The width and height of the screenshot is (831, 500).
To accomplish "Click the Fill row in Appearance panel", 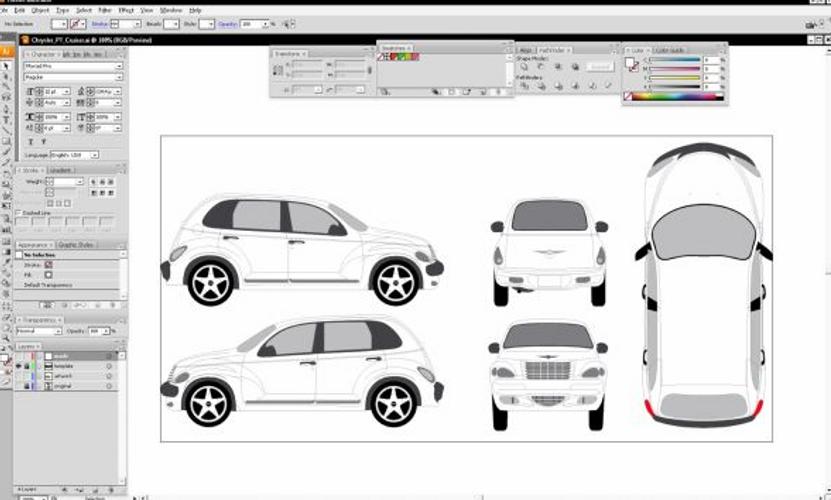I will coord(67,275).
